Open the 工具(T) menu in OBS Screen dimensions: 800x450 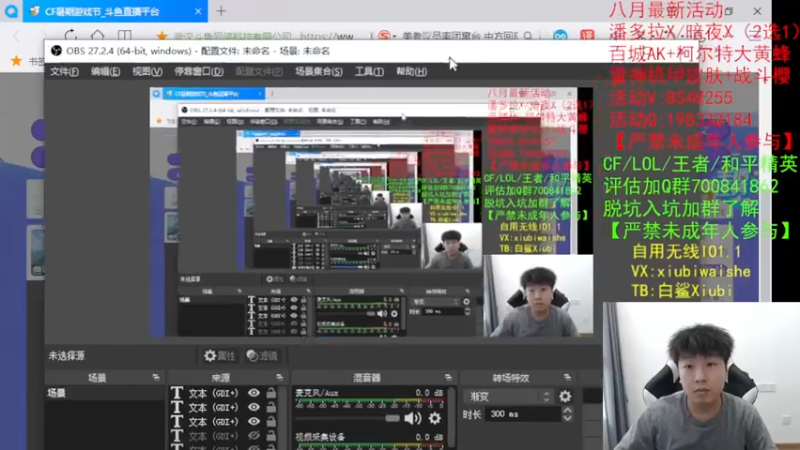coord(369,71)
